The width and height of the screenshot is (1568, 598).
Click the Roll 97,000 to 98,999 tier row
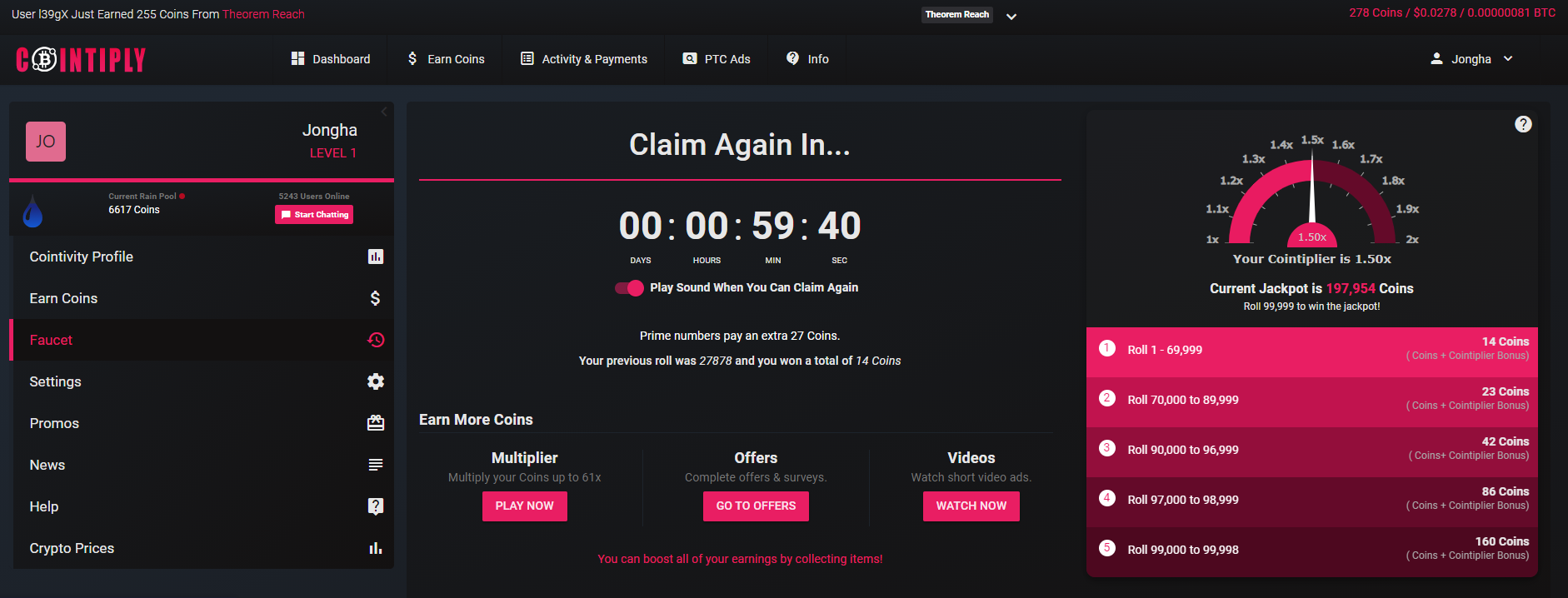click(1312, 502)
